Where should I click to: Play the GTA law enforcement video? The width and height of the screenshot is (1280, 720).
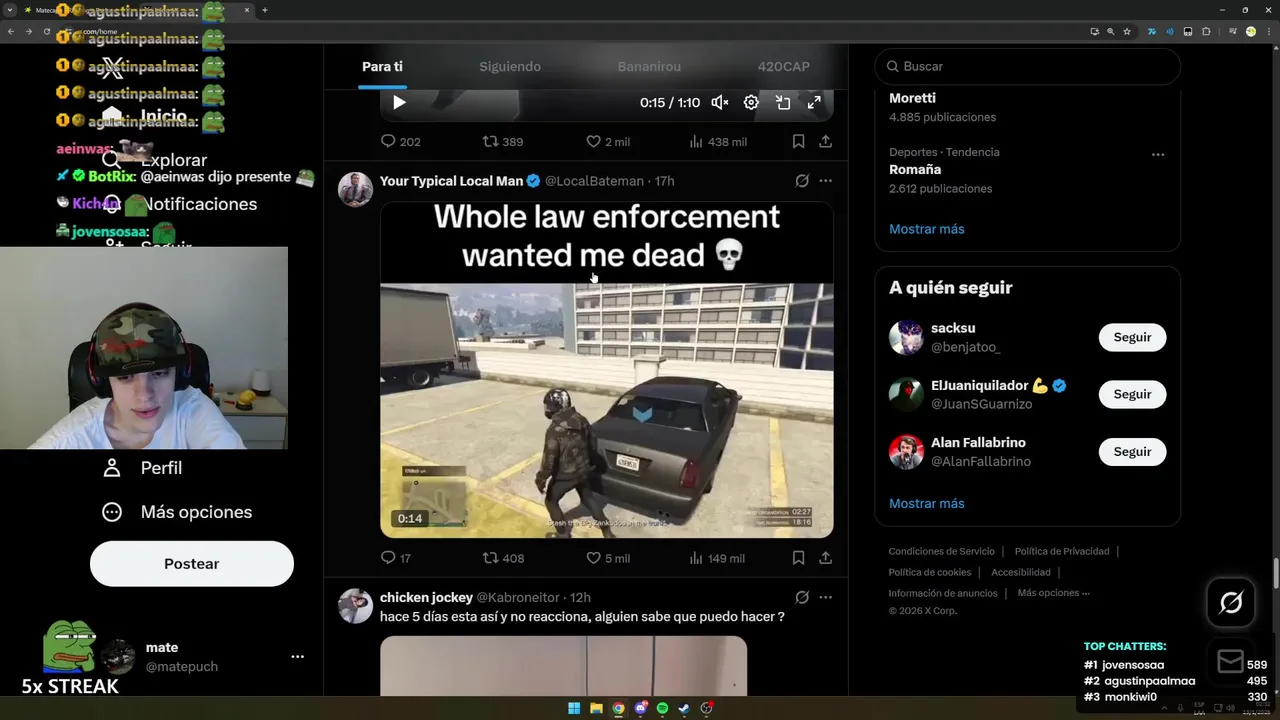click(606, 370)
